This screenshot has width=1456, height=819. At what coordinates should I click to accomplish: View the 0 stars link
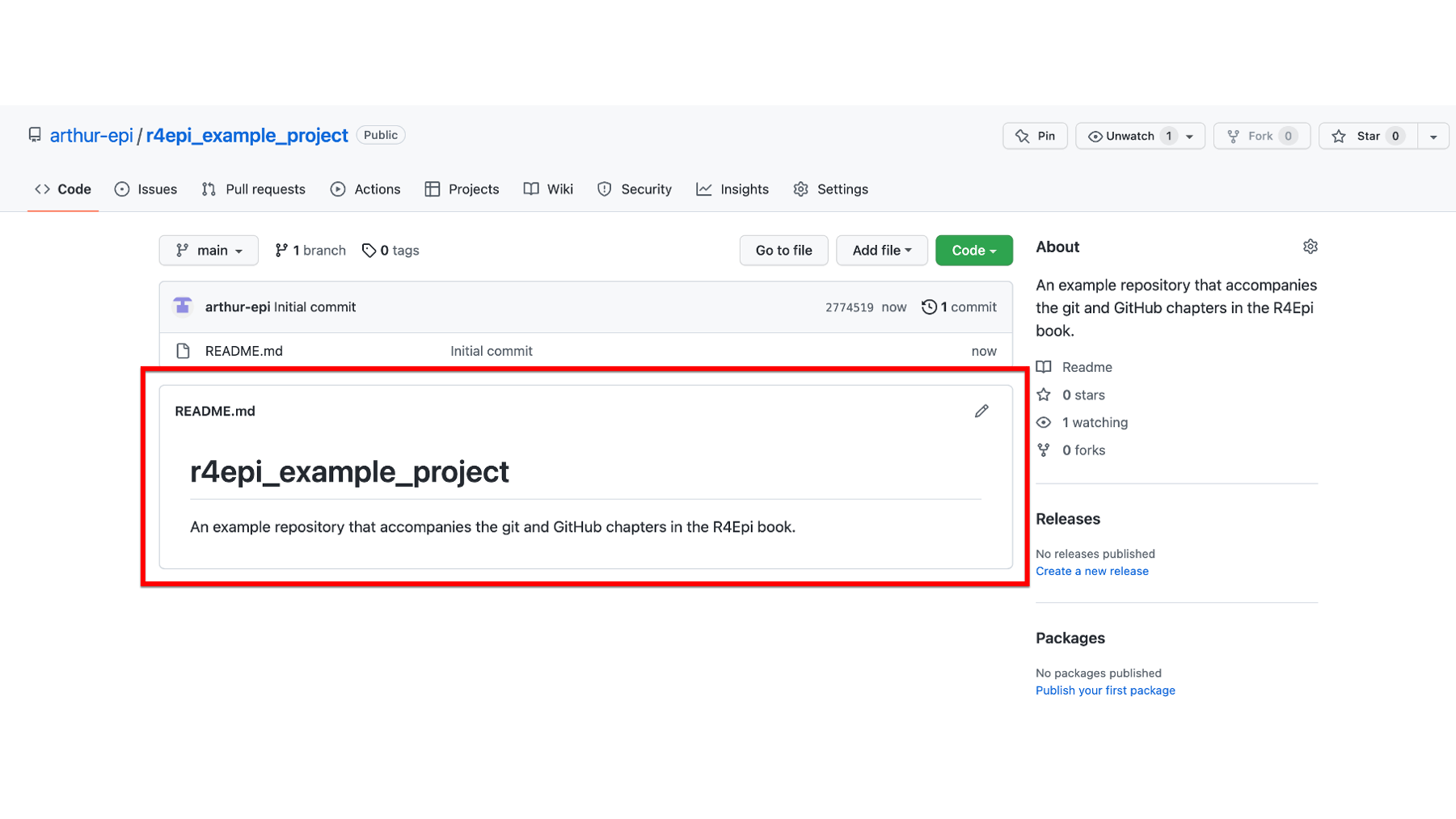click(x=1071, y=395)
